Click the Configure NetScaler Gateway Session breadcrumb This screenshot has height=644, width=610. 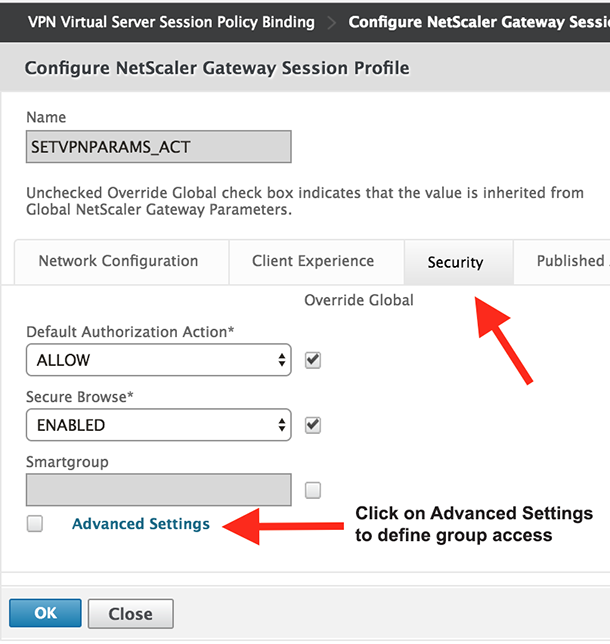pyautogui.click(x=478, y=22)
